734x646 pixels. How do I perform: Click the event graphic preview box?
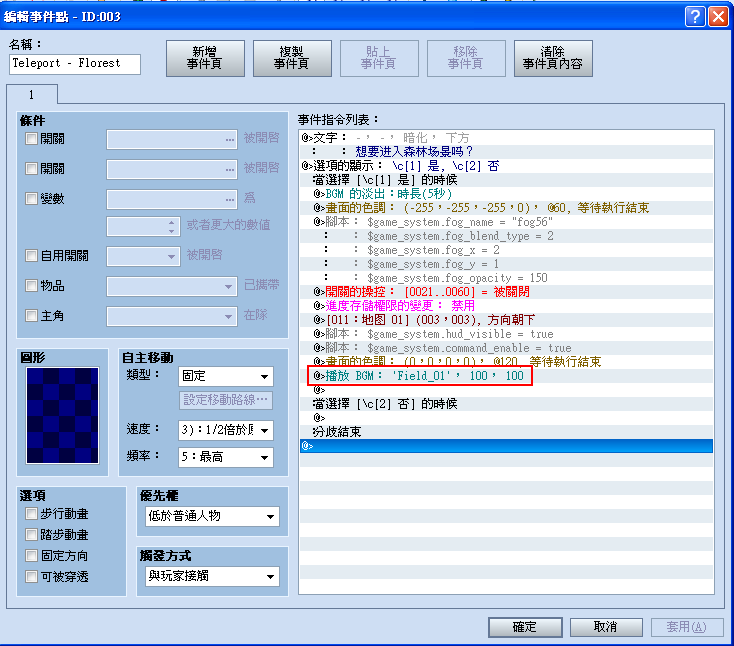[x=63, y=416]
